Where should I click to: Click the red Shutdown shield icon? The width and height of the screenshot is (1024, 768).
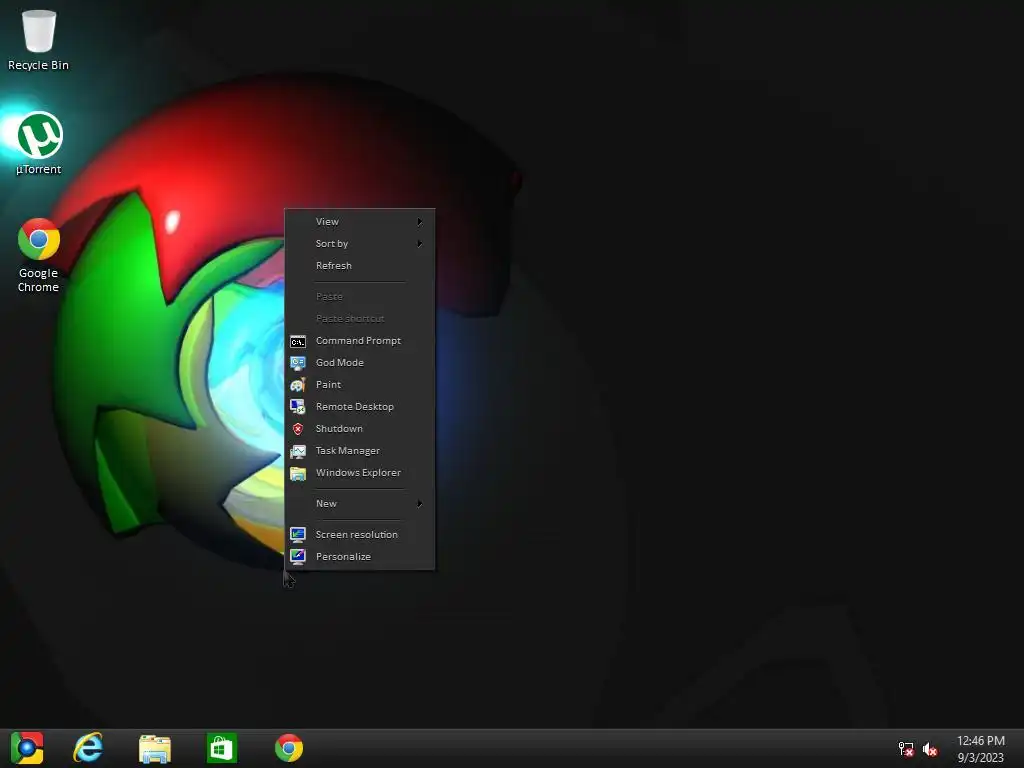click(x=298, y=429)
